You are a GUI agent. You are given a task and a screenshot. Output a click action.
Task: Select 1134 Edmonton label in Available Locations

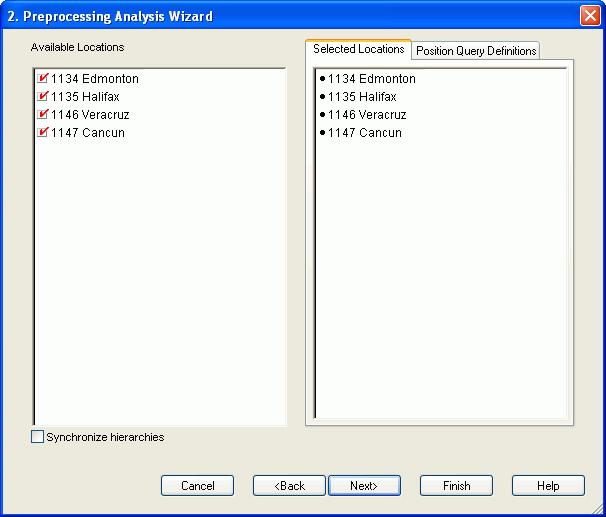(95, 78)
